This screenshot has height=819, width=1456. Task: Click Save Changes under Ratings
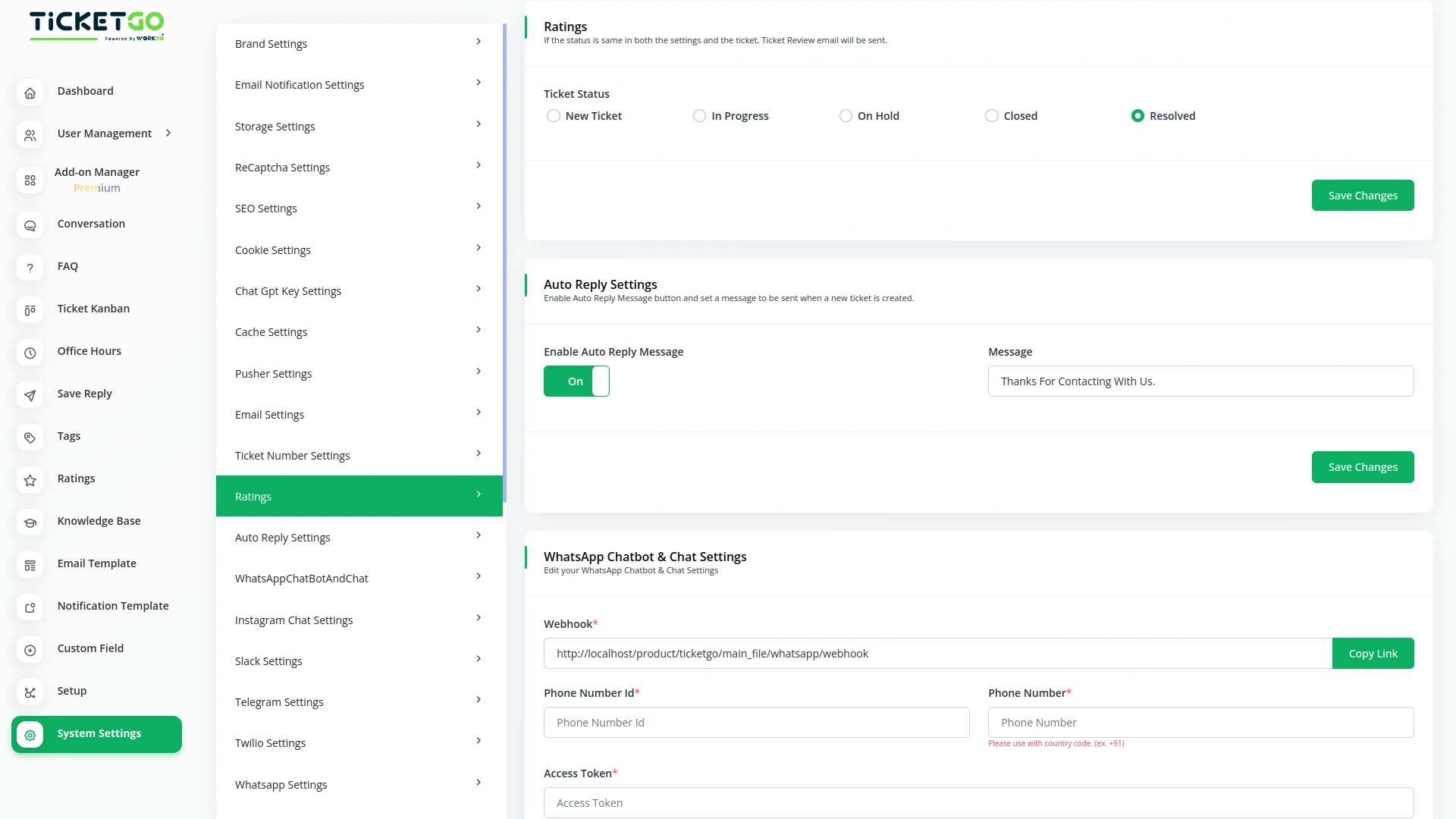tap(1362, 195)
